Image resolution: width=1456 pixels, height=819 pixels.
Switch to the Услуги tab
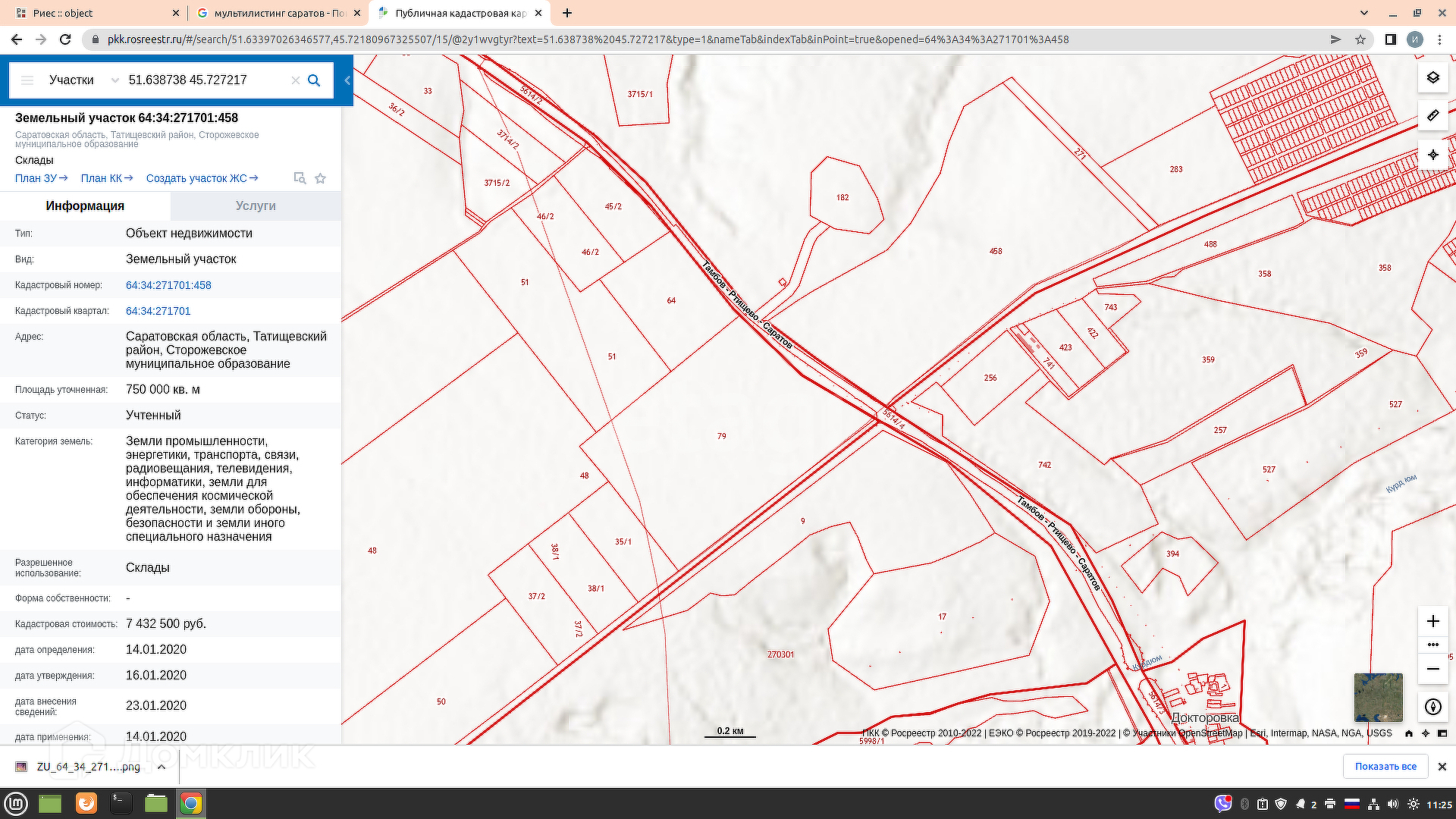256,206
